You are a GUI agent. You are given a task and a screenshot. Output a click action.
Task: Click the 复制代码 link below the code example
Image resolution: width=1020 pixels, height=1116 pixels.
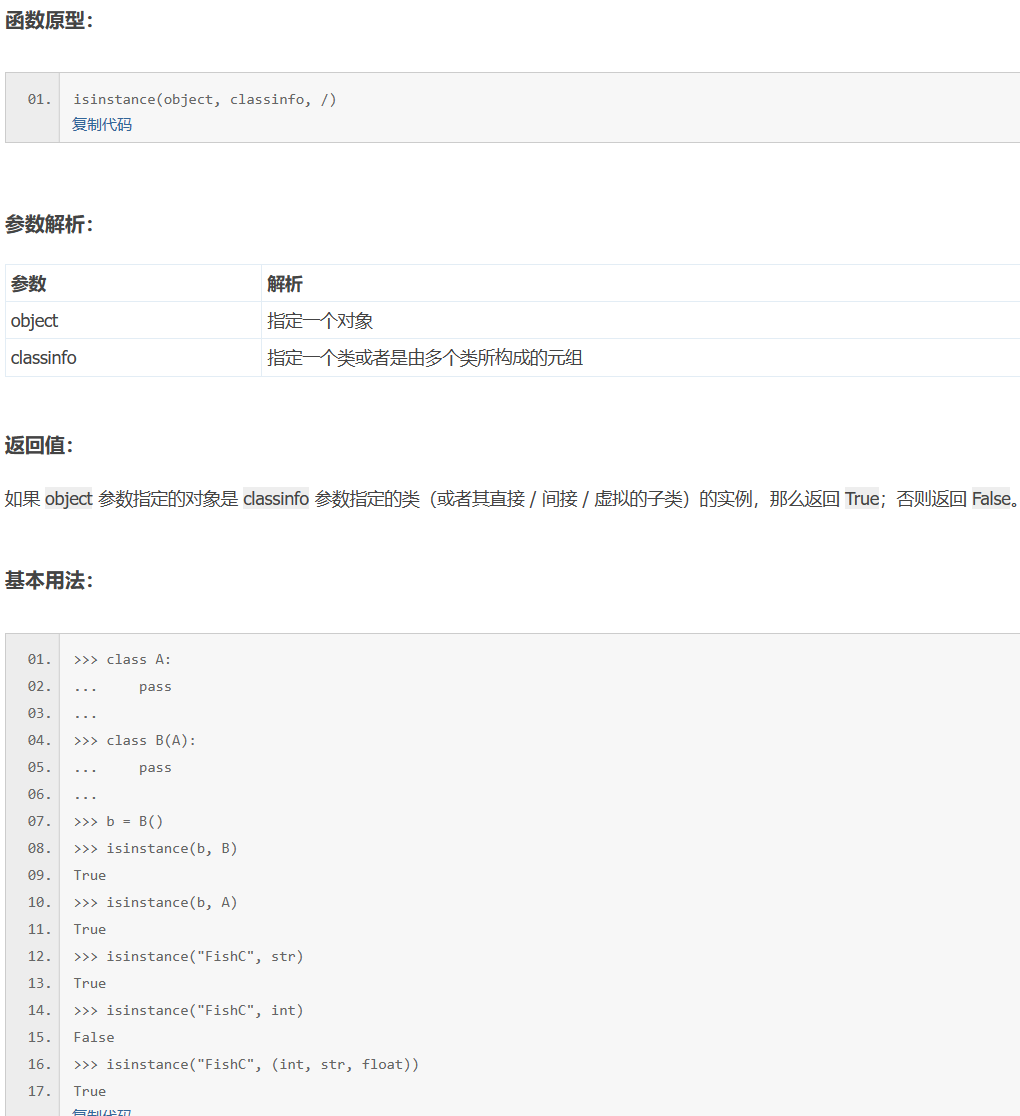[101, 1112]
